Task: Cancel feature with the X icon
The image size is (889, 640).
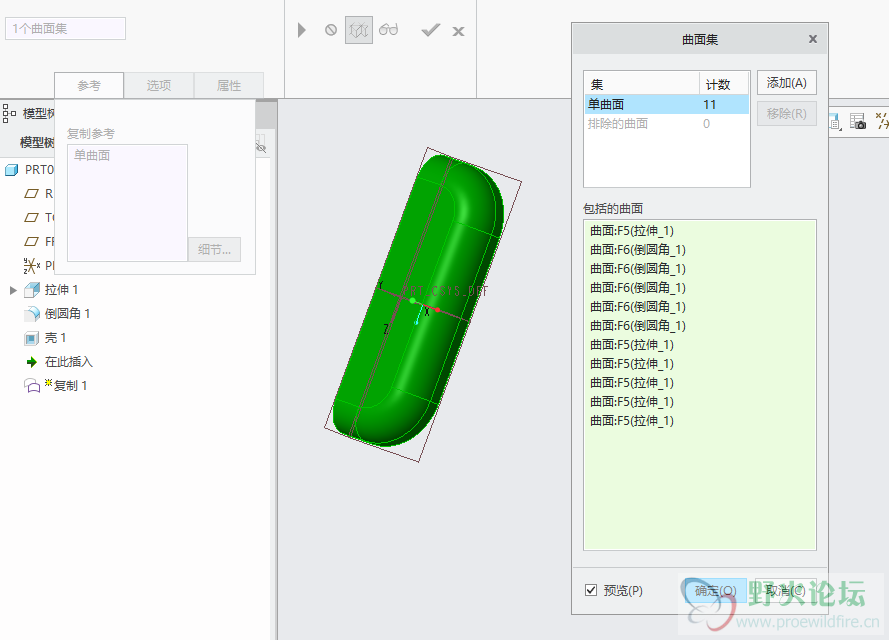Action: [x=458, y=32]
